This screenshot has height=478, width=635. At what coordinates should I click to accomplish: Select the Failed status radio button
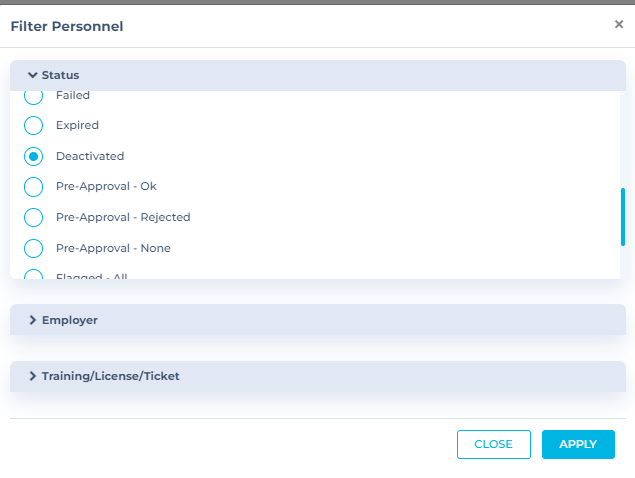[33, 97]
